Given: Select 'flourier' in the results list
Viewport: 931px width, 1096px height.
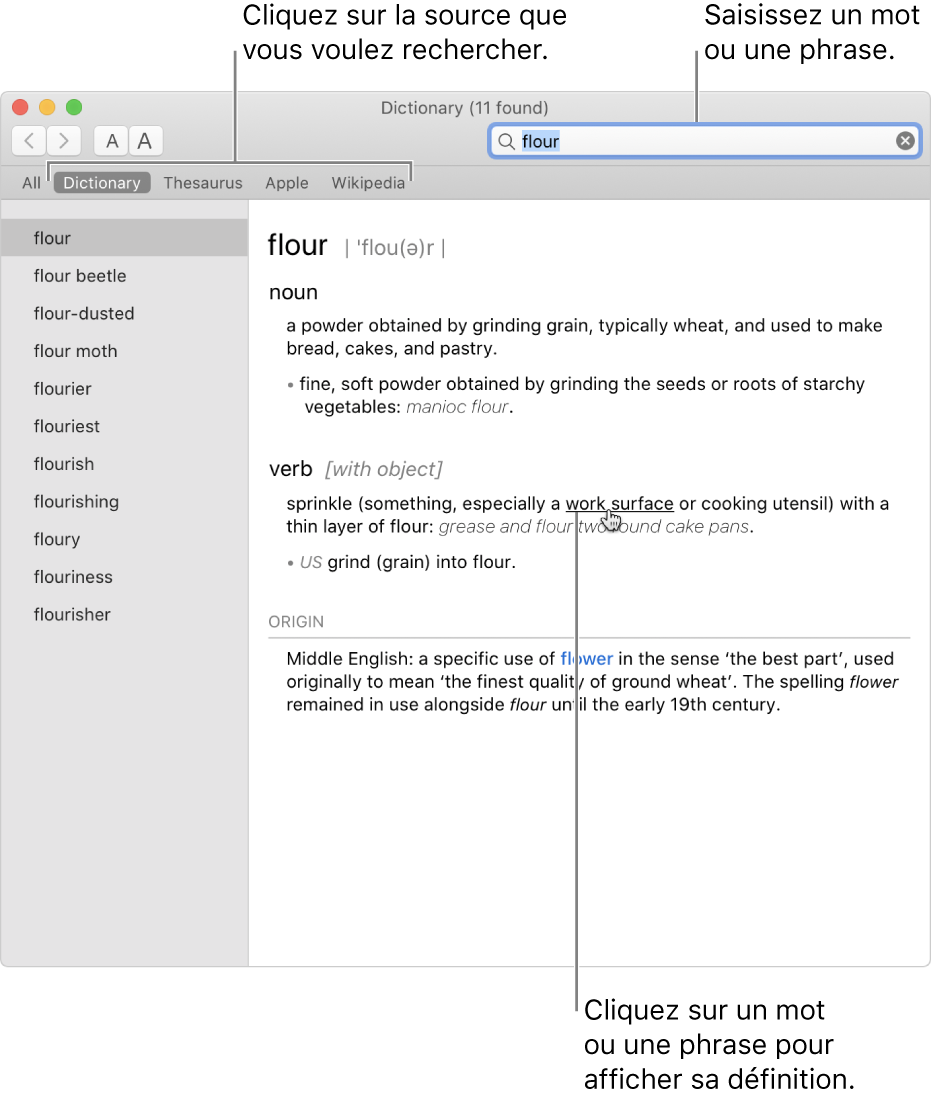Looking at the screenshot, I should click(124, 389).
